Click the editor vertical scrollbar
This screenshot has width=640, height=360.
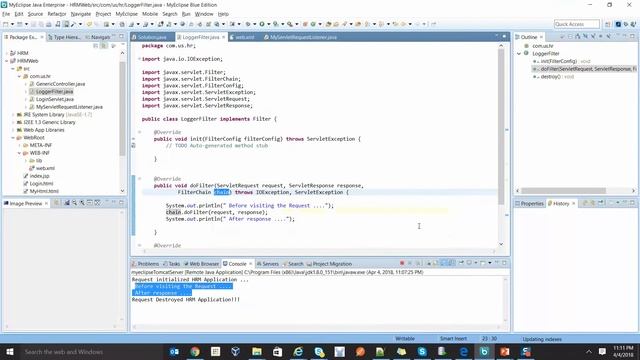pyautogui.click(x=501, y=127)
